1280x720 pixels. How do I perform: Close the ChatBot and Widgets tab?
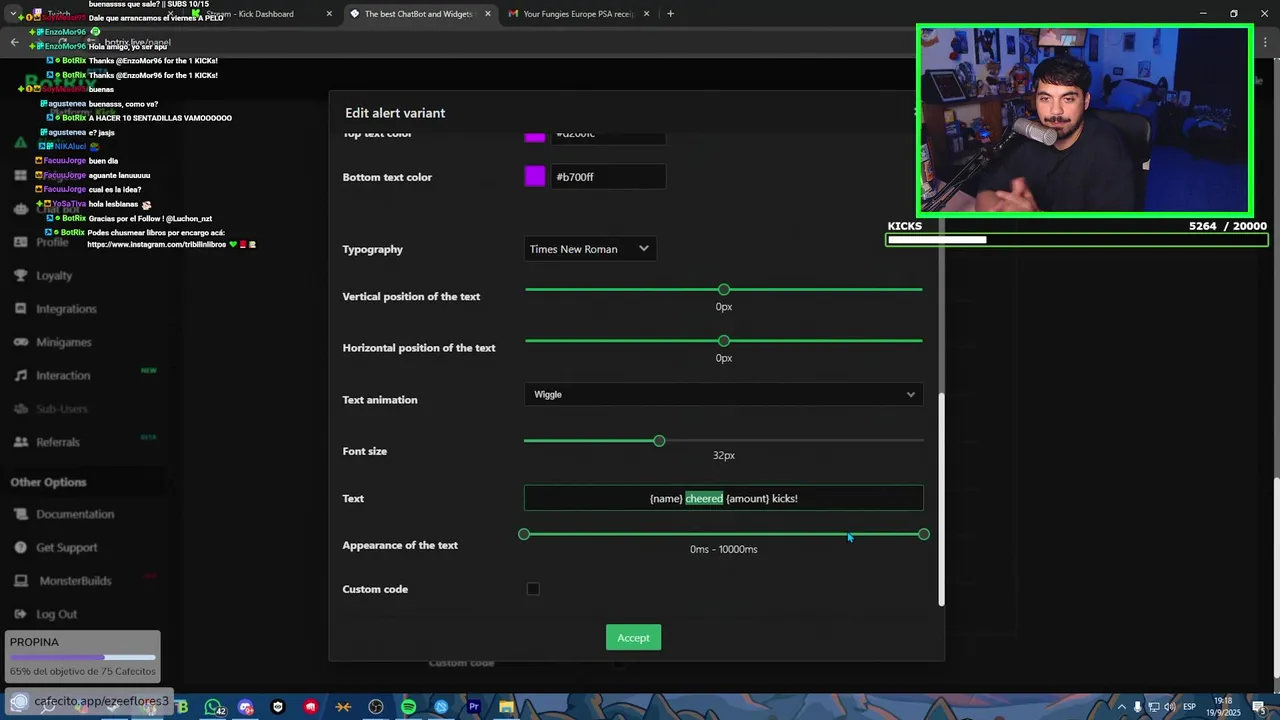[x=488, y=14]
